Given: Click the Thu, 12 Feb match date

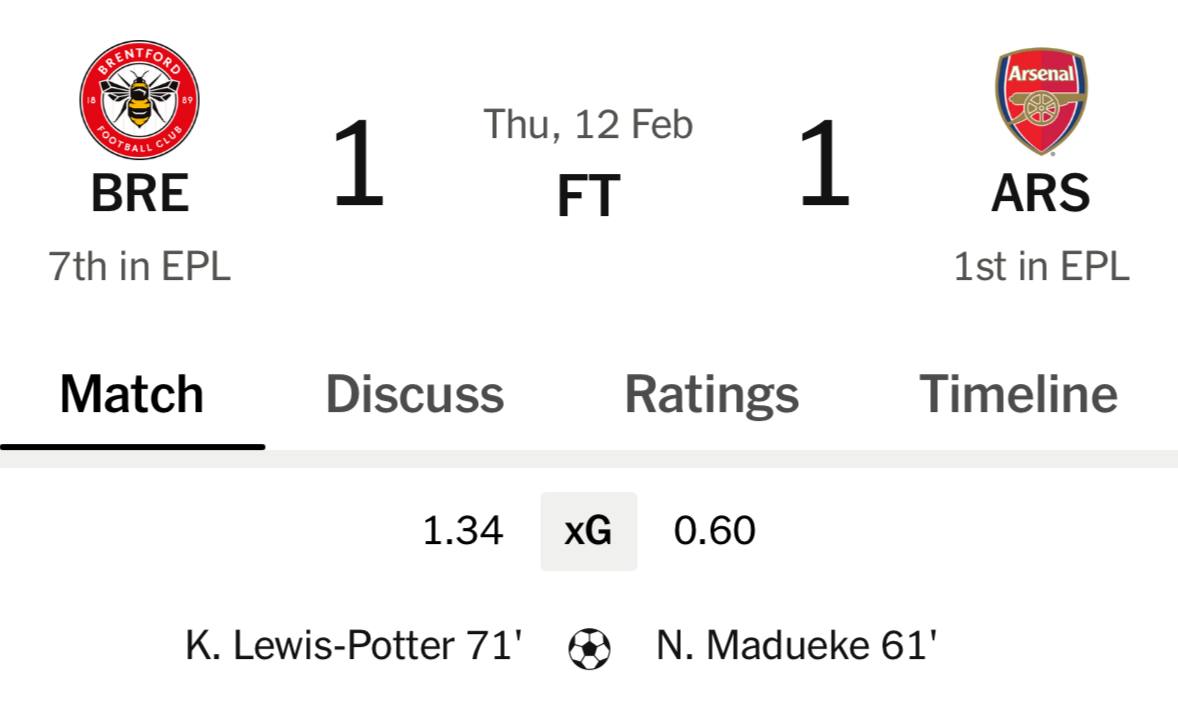Looking at the screenshot, I should click(588, 125).
